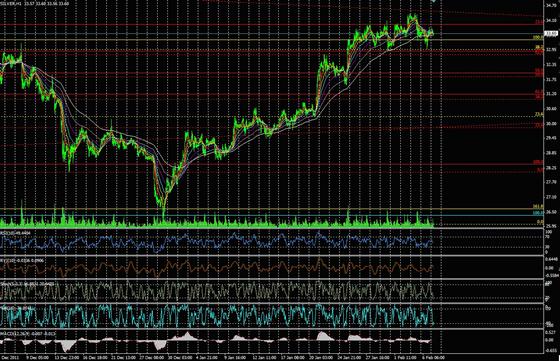Image resolution: width=560 pixels, height=361 pixels.
Task: Click the 30 Dec 03:00 time label
Action: coord(180,357)
